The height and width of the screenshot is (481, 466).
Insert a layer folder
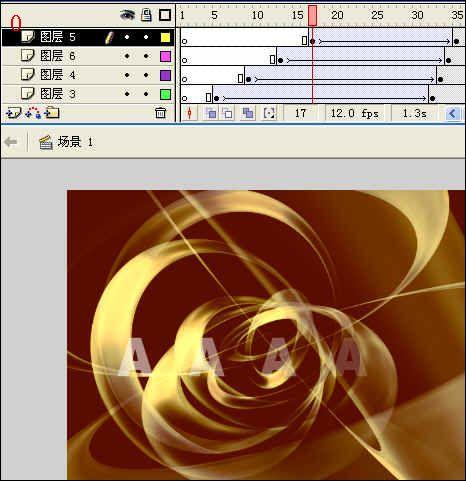[x=52, y=113]
